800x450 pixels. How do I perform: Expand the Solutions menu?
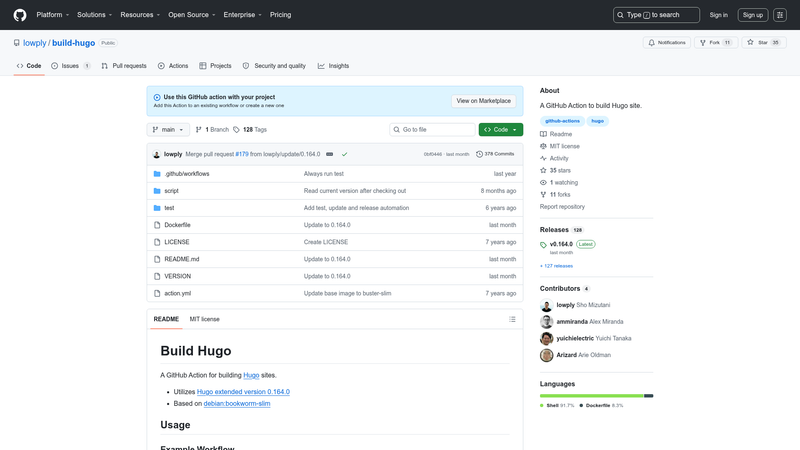point(94,15)
